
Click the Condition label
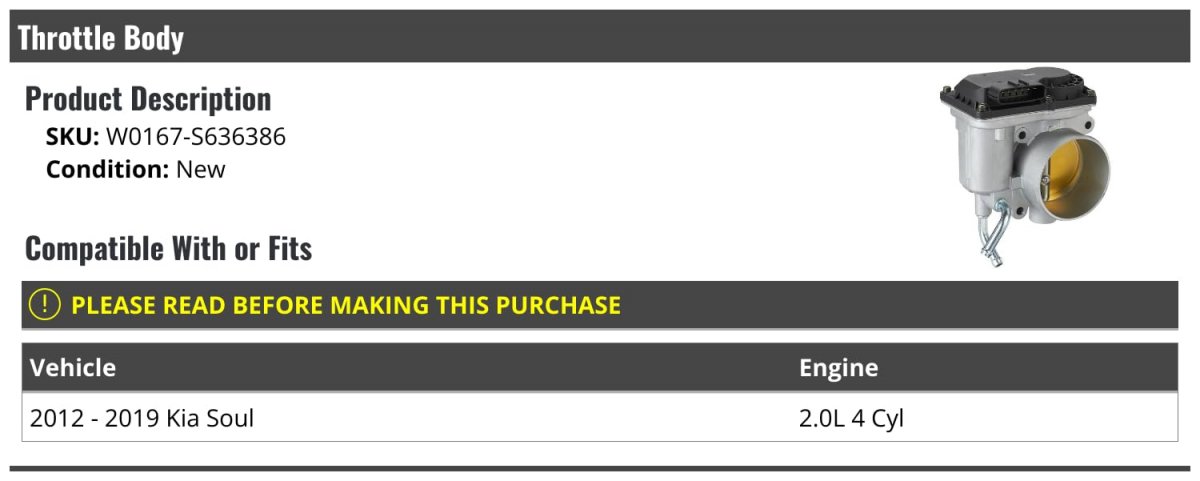point(108,169)
